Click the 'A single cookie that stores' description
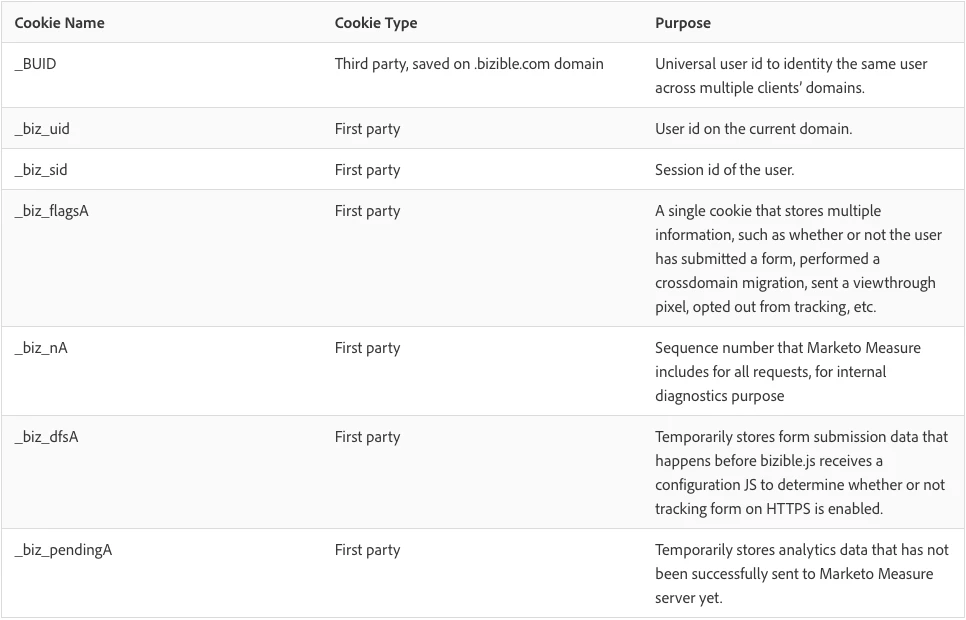The width and height of the screenshot is (966, 620). [798, 259]
